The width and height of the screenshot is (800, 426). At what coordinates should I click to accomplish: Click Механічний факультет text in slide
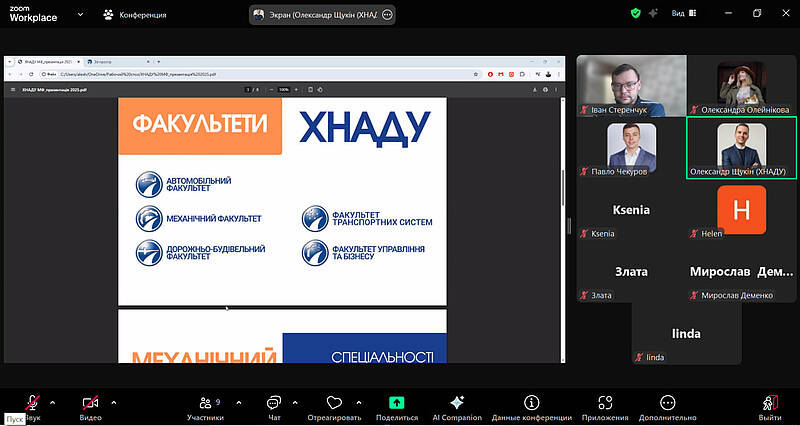pyautogui.click(x=214, y=219)
